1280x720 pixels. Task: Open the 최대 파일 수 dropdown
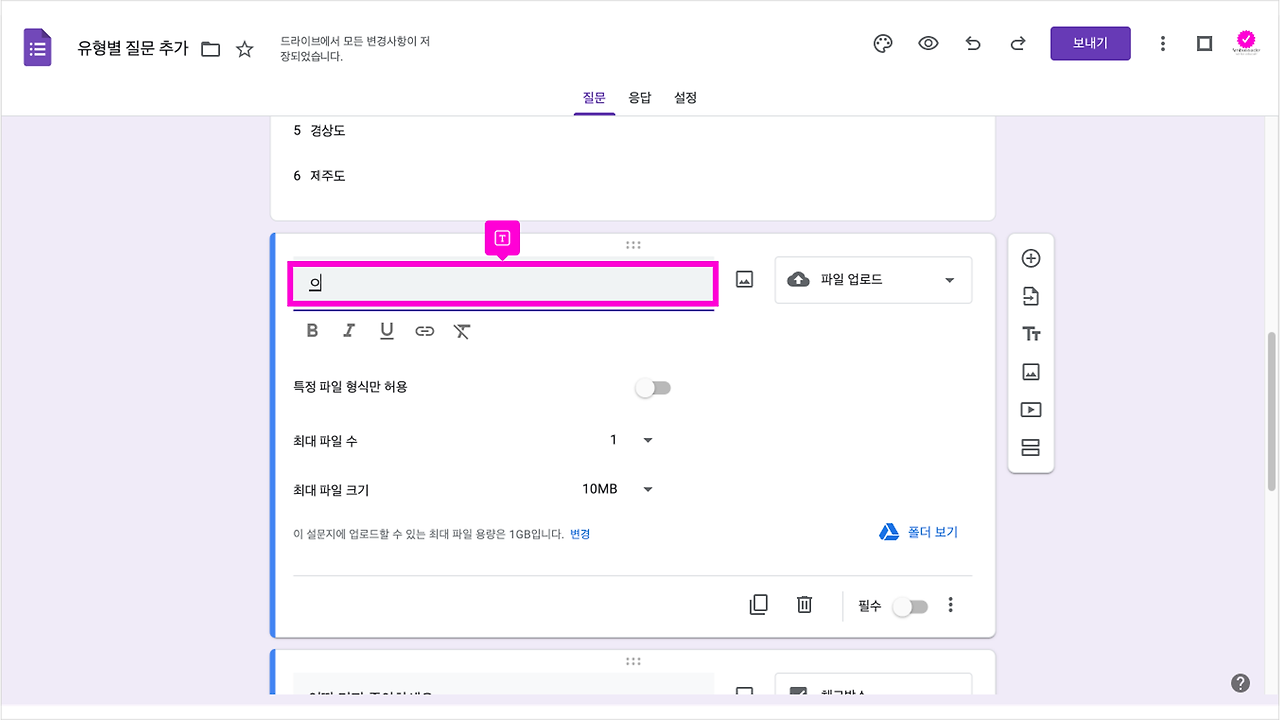pos(647,439)
